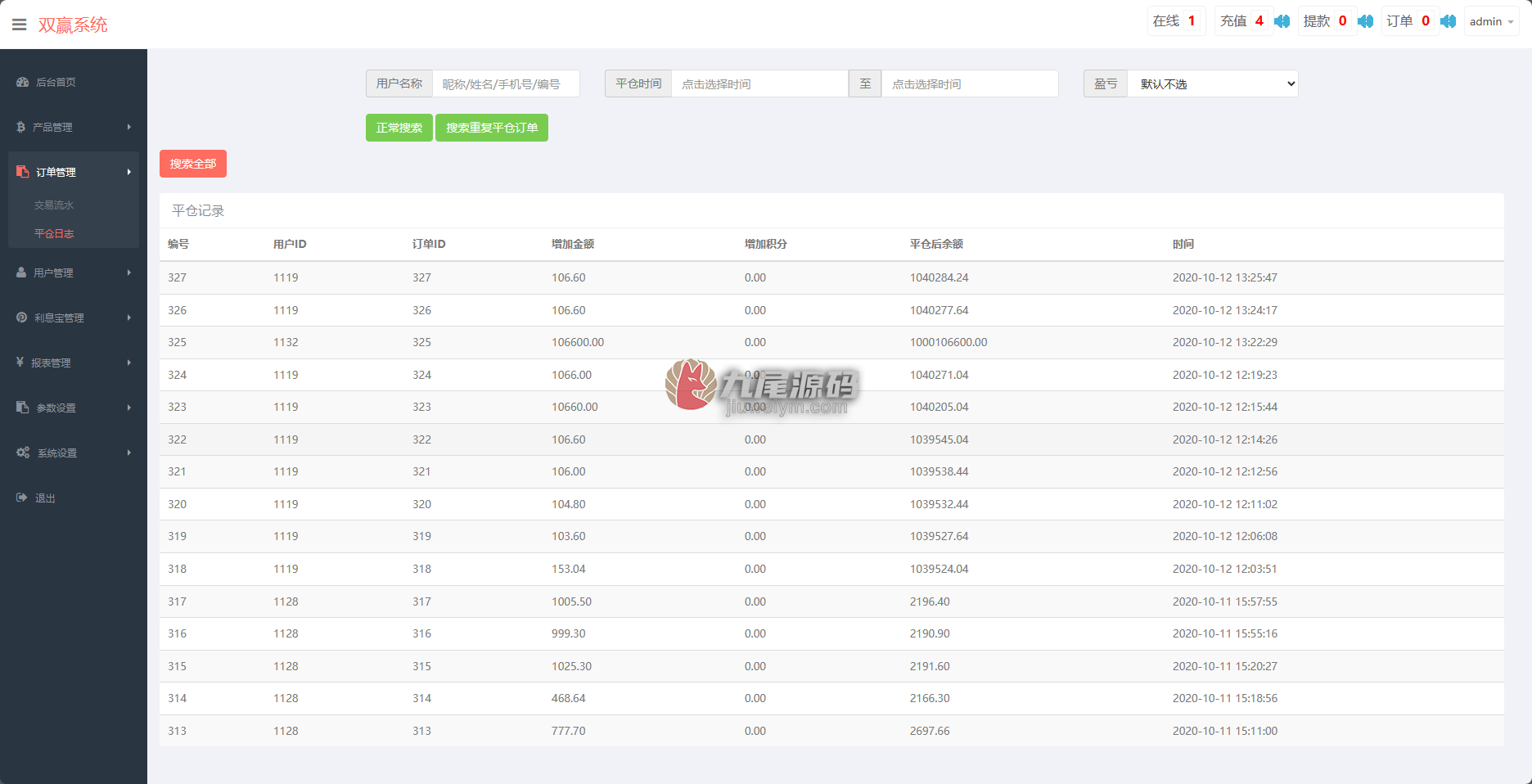
Task: Click the 利息宝管理 sidebar icon
Action: (x=21, y=318)
